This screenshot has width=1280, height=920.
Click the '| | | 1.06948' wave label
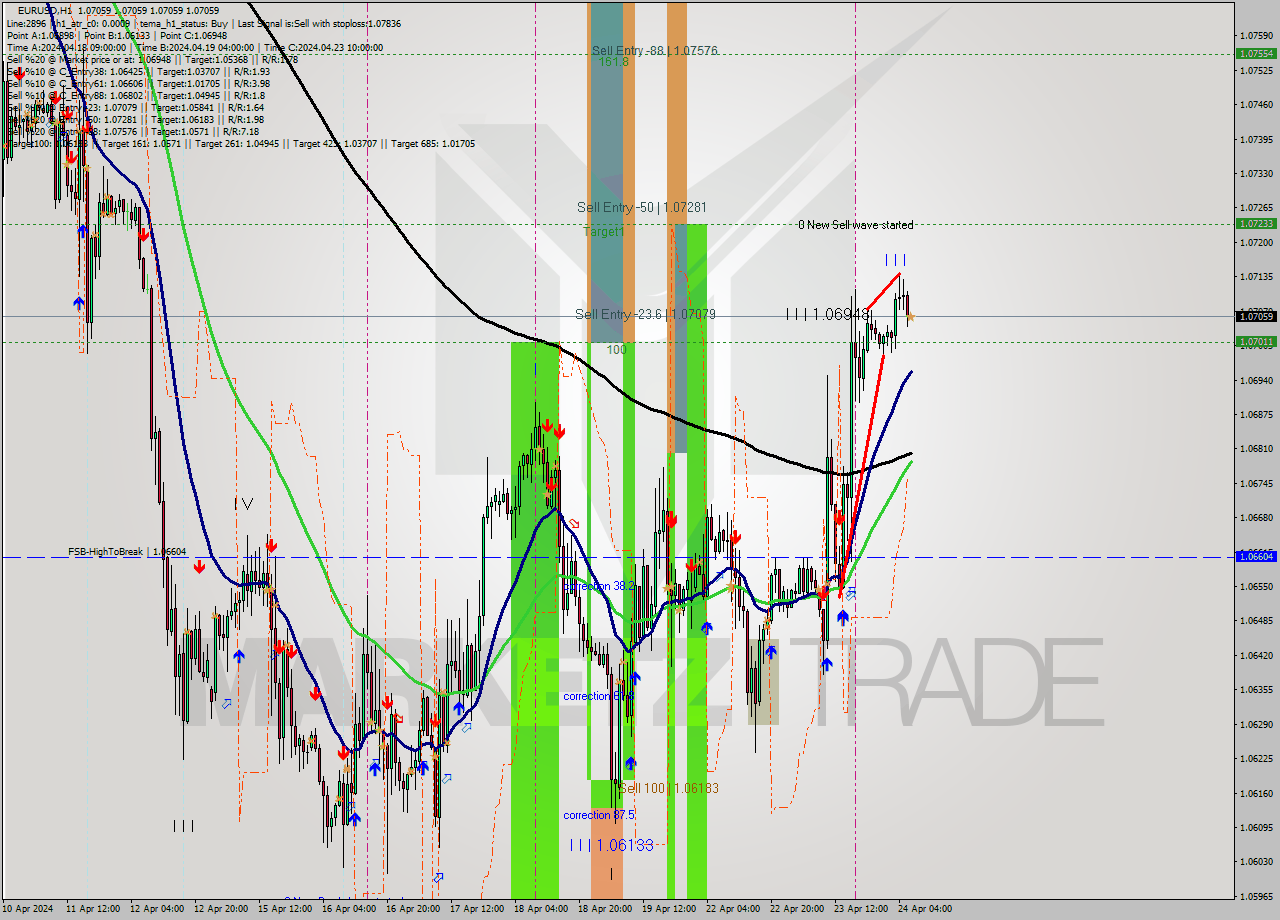click(826, 314)
